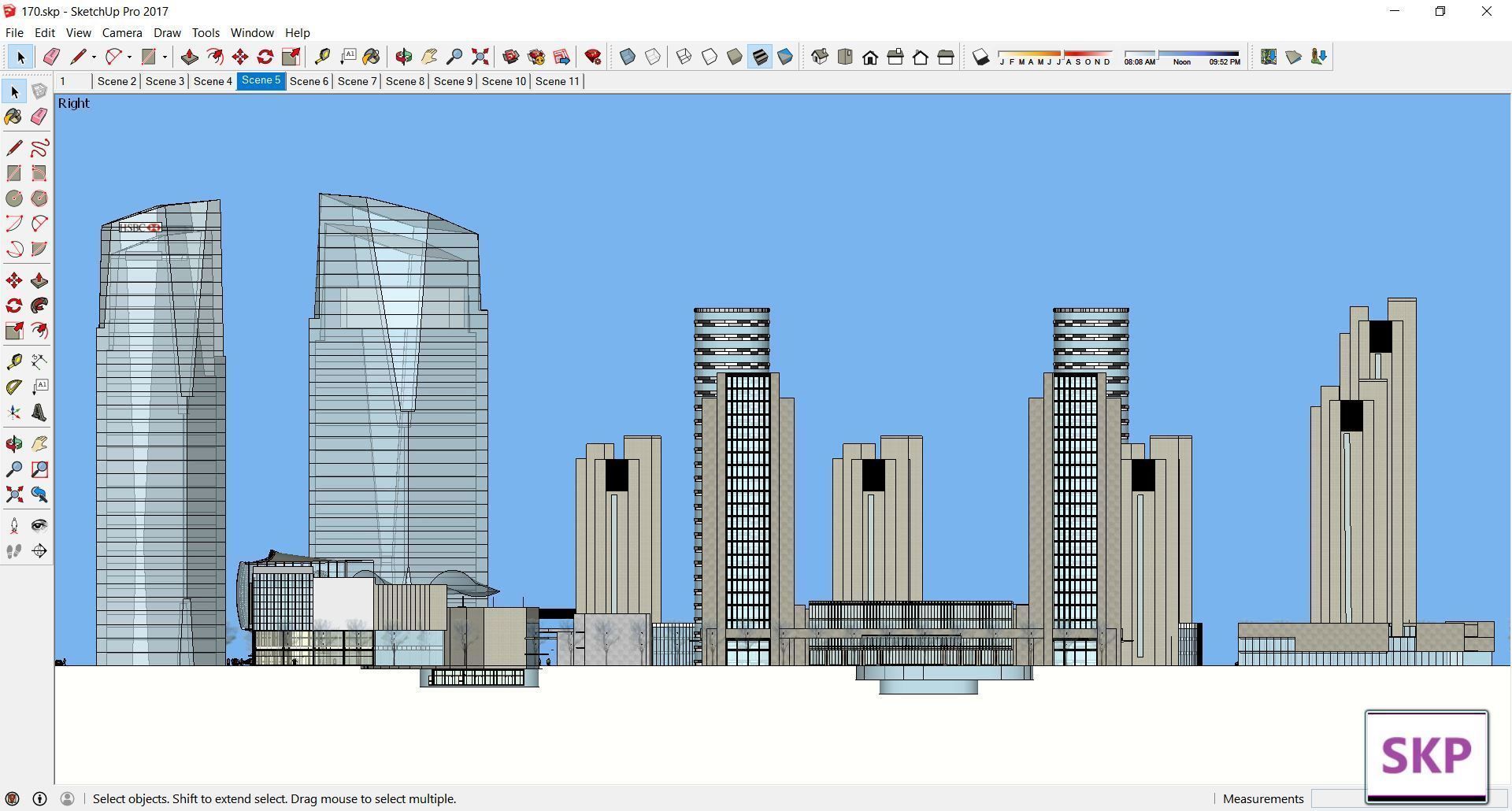This screenshot has width=1512, height=811.
Task: Open the Camera menu
Action: click(122, 33)
